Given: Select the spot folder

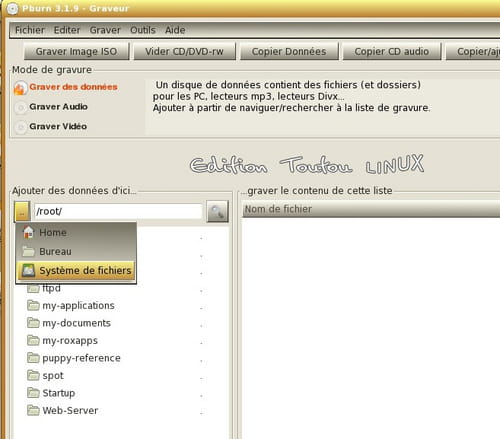Looking at the screenshot, I should [x=53, y=376].
